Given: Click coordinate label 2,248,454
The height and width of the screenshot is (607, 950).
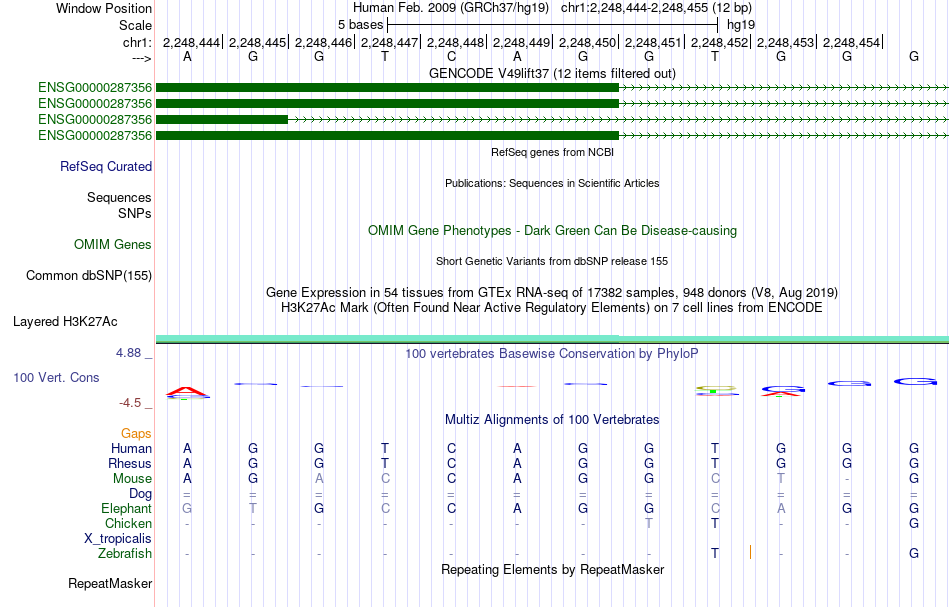Looking at the screenshot, I should click(852, 42).
